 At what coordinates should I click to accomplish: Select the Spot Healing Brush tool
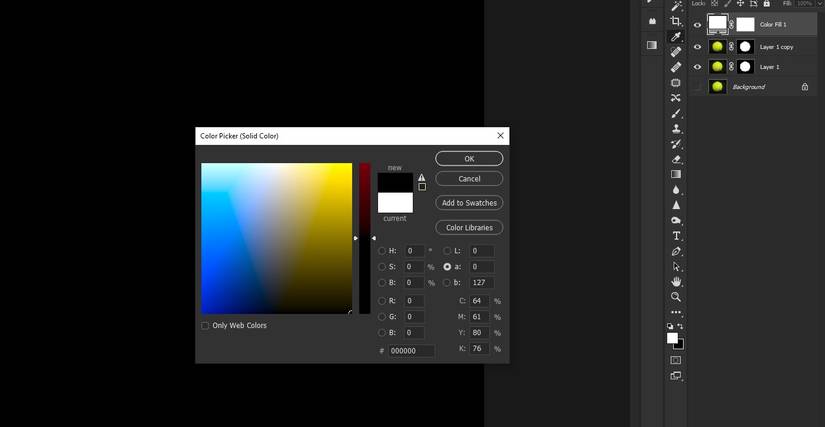pyautogui.click(x=676, y=52)
